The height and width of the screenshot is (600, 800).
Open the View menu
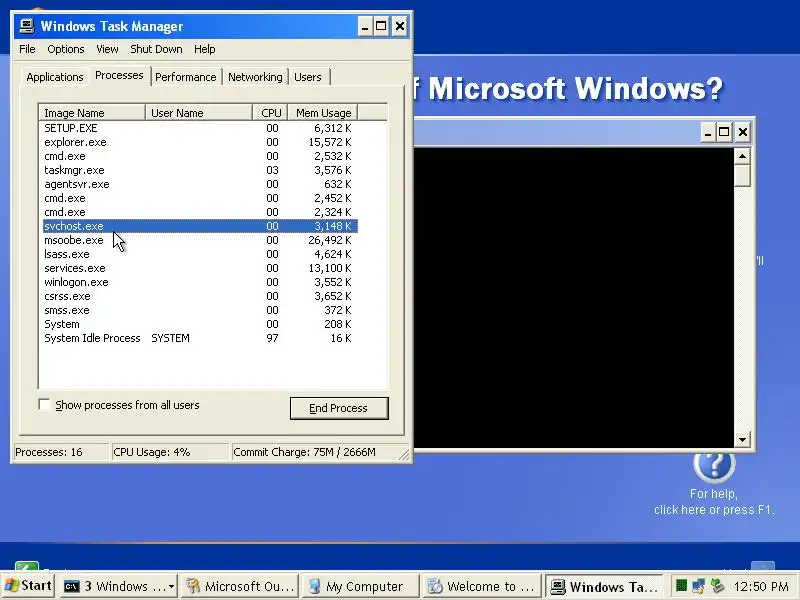107,49
